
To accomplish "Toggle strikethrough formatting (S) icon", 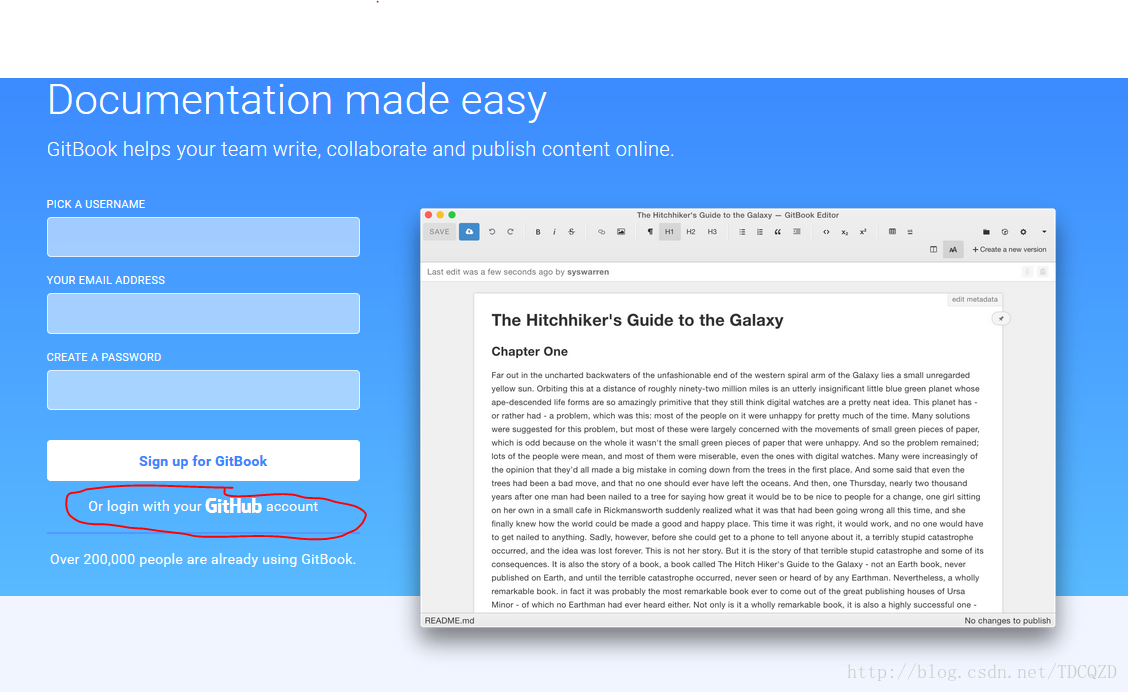I will pyautogui.click(x=572, y=232).
